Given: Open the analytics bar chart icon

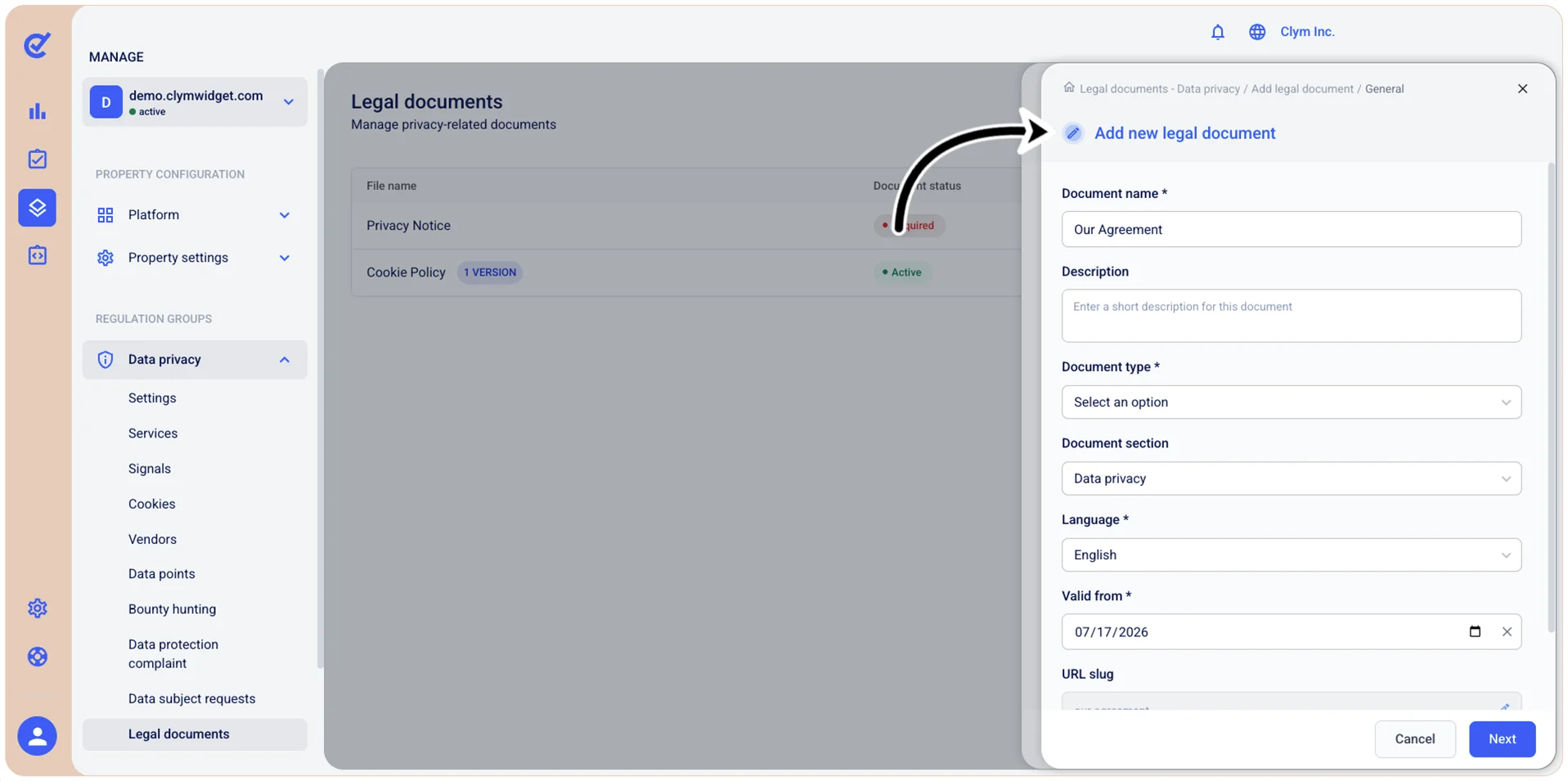Looking at the screenshot, I should coord(38,111).
